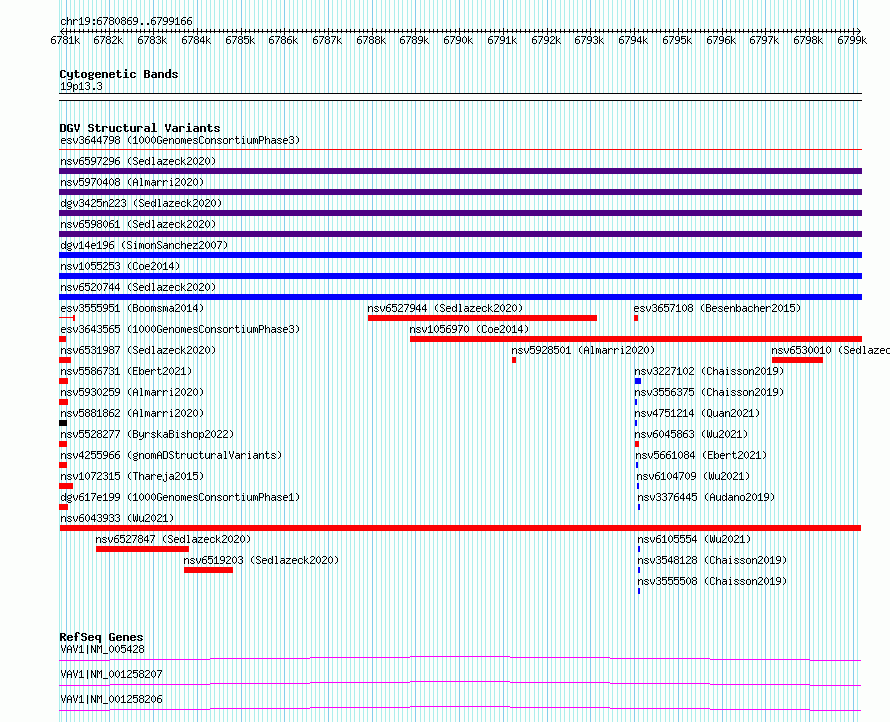890x722 pixels.
Task: Click nsv5930259 (Almarri2020) label
Action: click(x=132, y=392)
